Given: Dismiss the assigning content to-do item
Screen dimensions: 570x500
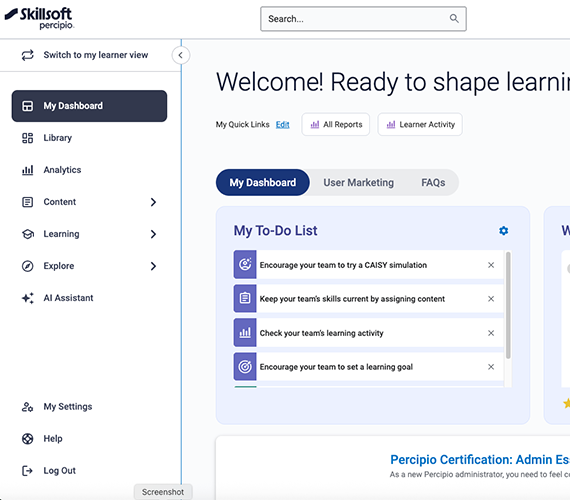Looking at the screenshot, I should point(491,299).
